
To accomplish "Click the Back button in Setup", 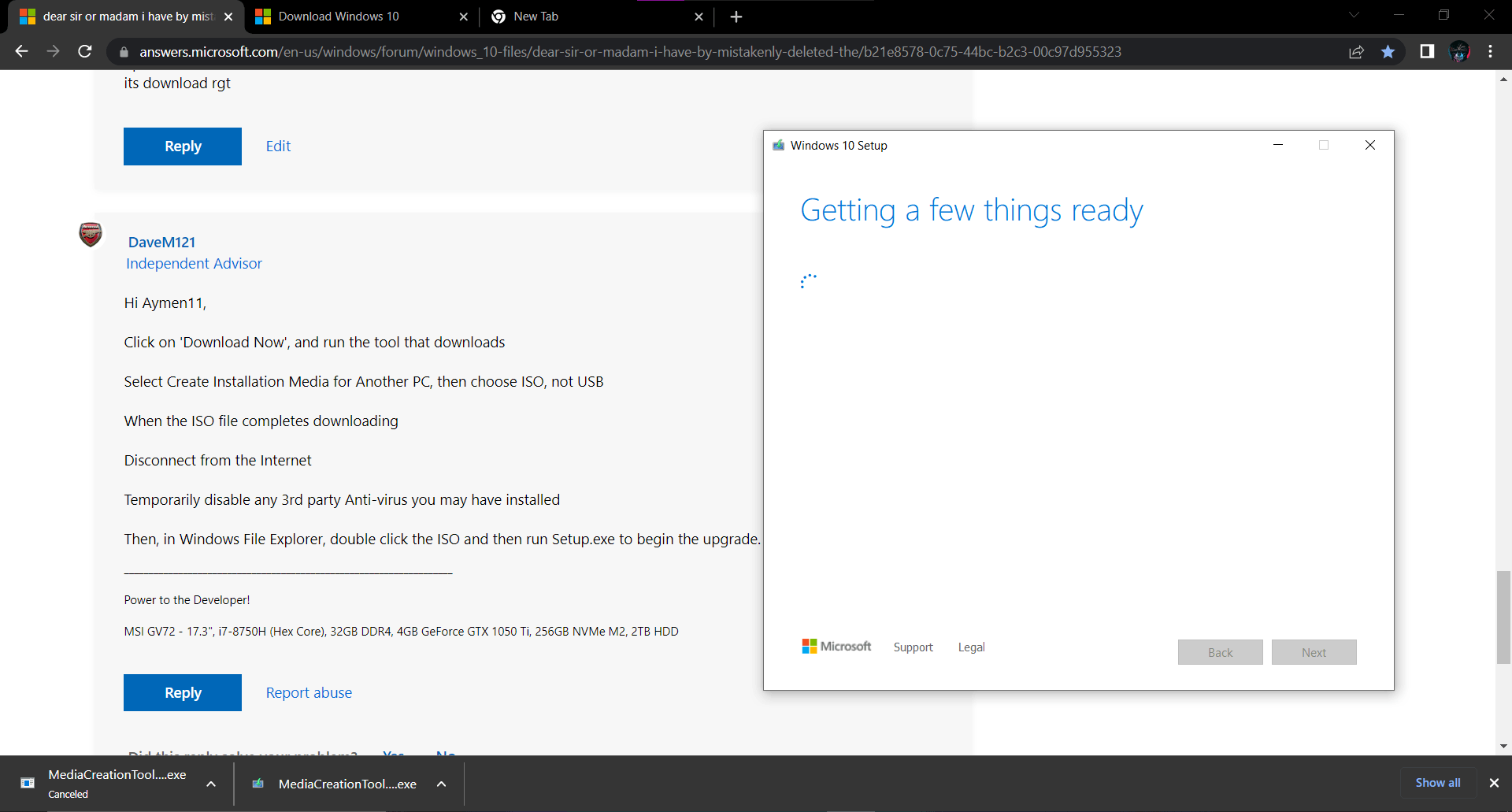I will [x=1221, y=652].
